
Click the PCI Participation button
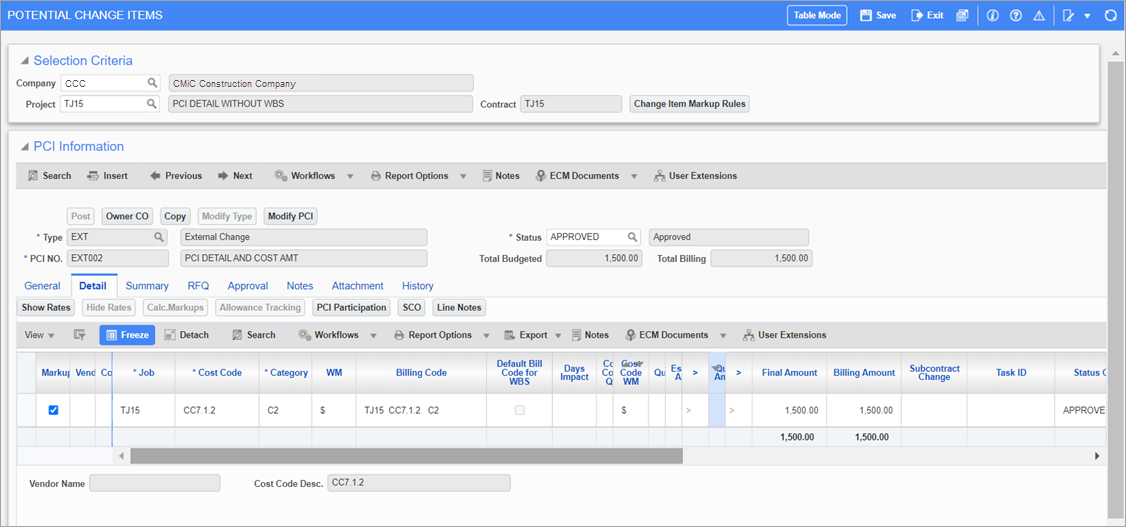click(x=352, y=308)
